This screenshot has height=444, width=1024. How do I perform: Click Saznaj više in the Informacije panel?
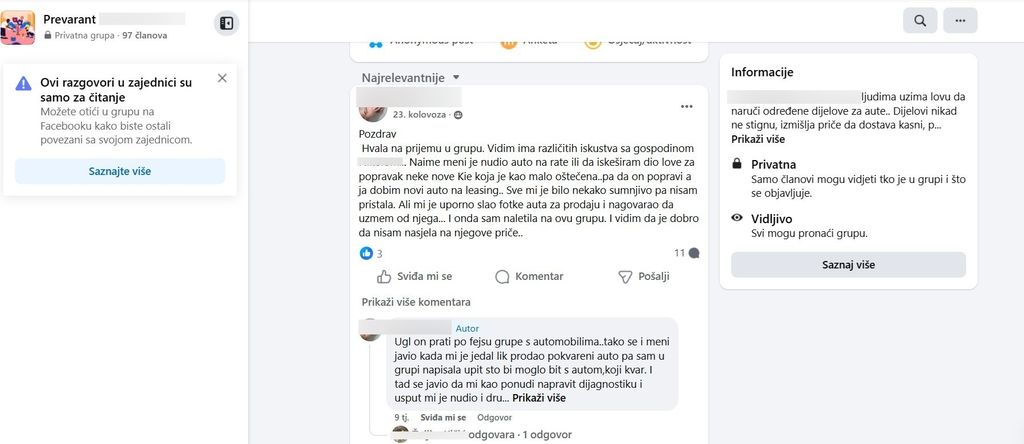point(848,265)
